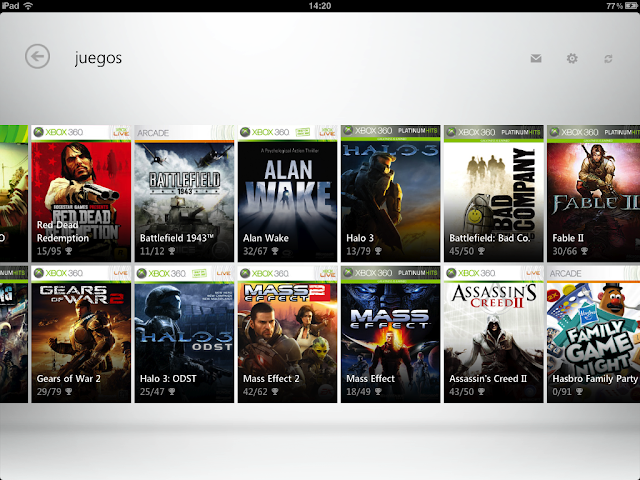640x480 pixels.
Task: Click the 43/50 achievements count
Action: pos(462,392)
